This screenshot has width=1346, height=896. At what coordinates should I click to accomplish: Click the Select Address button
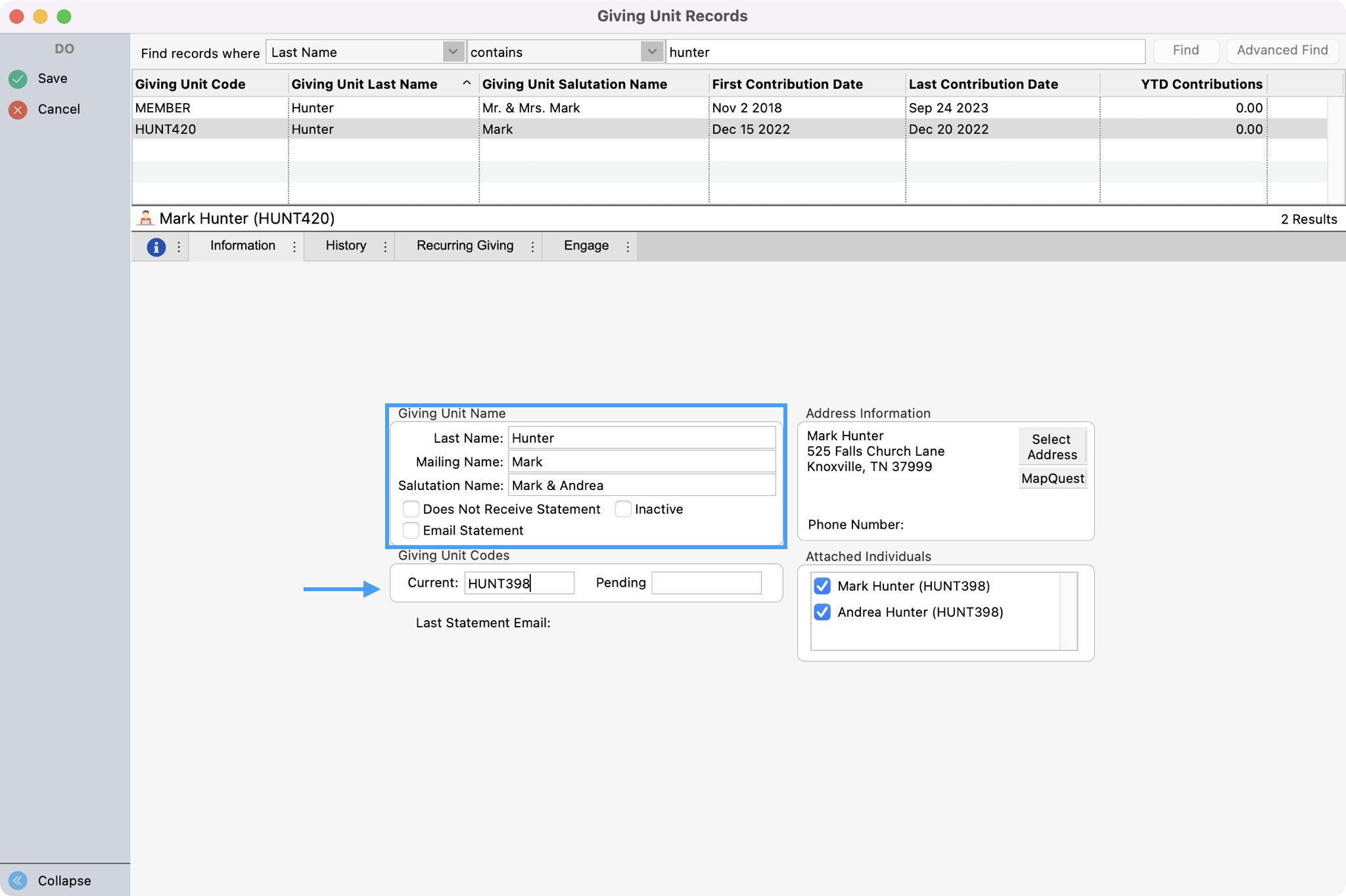click(1052, 447)
